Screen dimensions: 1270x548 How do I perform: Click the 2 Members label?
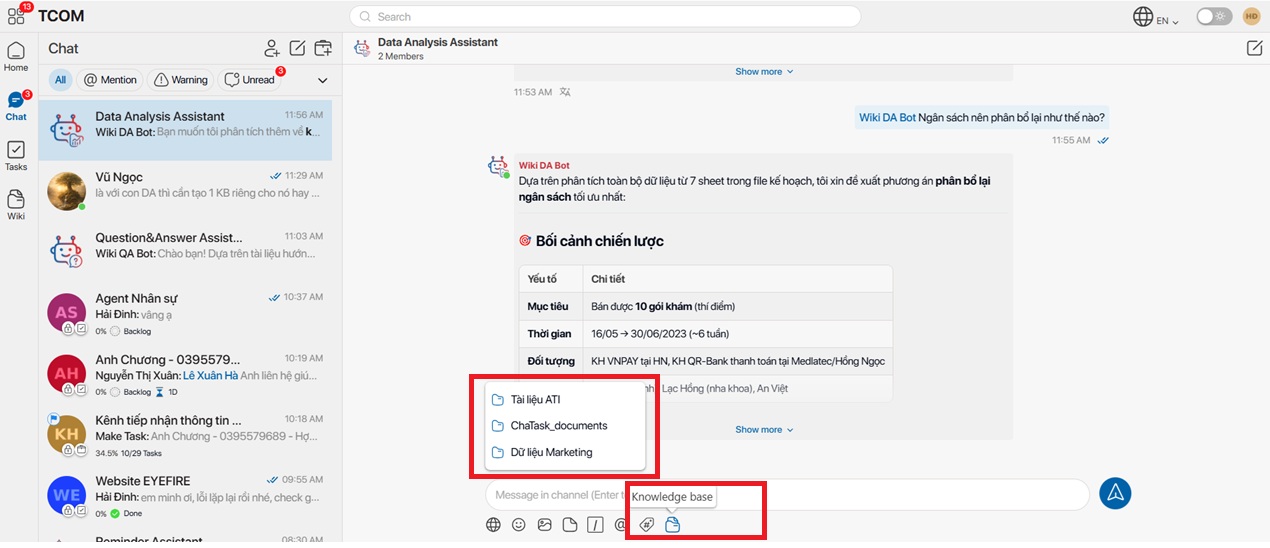pyautogui.click(x=401, y=57)
